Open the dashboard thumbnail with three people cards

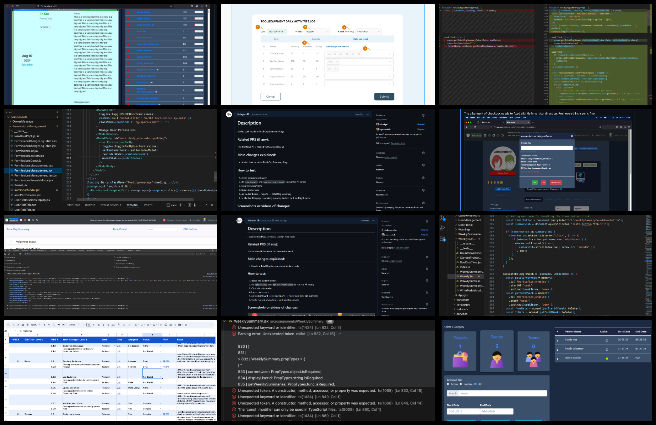pyautogui.click(x=545, y=371)
